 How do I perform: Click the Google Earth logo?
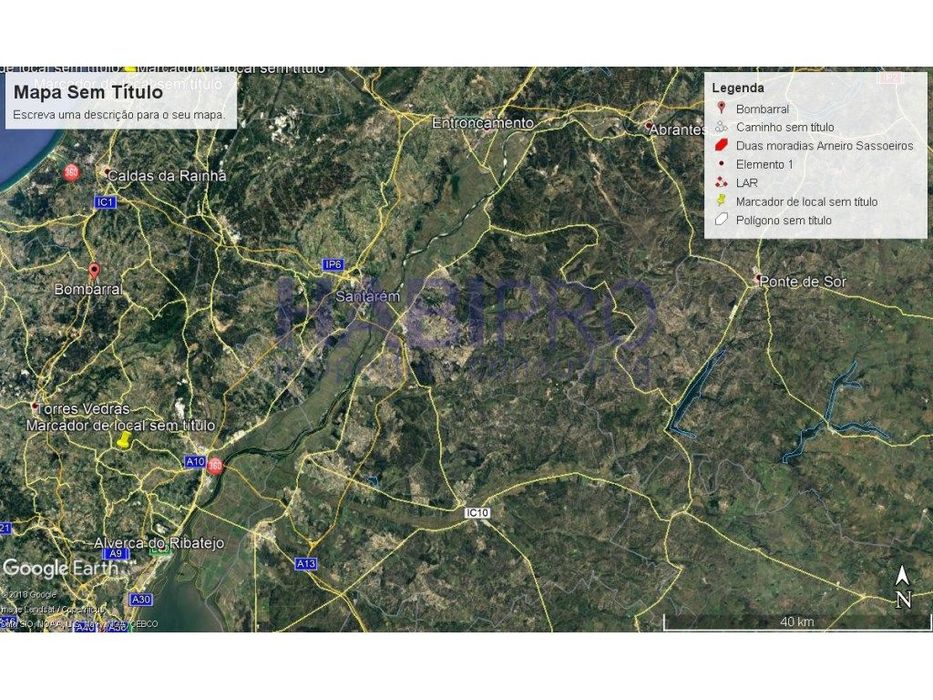tap(62, 568)
